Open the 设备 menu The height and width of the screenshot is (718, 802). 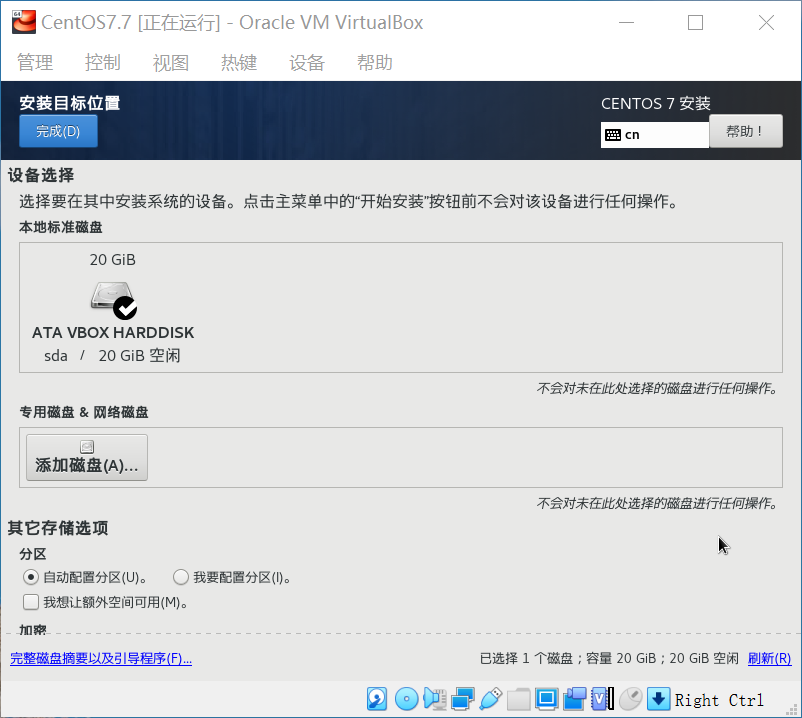coord(307,63)
